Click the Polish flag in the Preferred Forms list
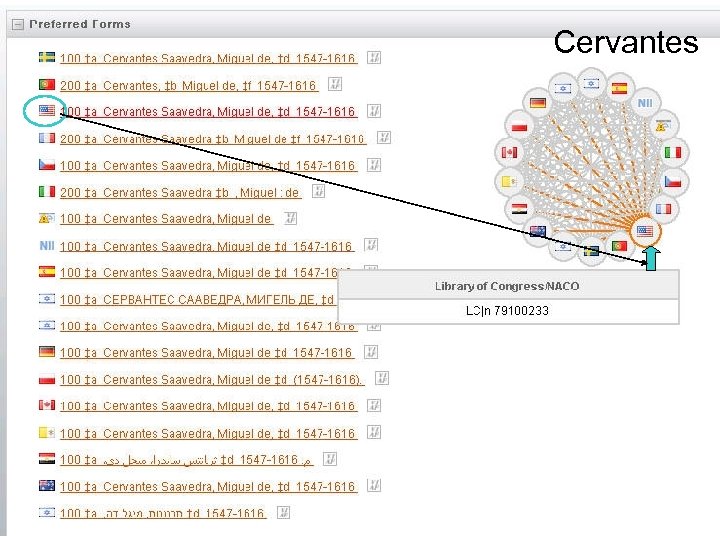This screenshot has height=540, width=720. tap(47, 379)
